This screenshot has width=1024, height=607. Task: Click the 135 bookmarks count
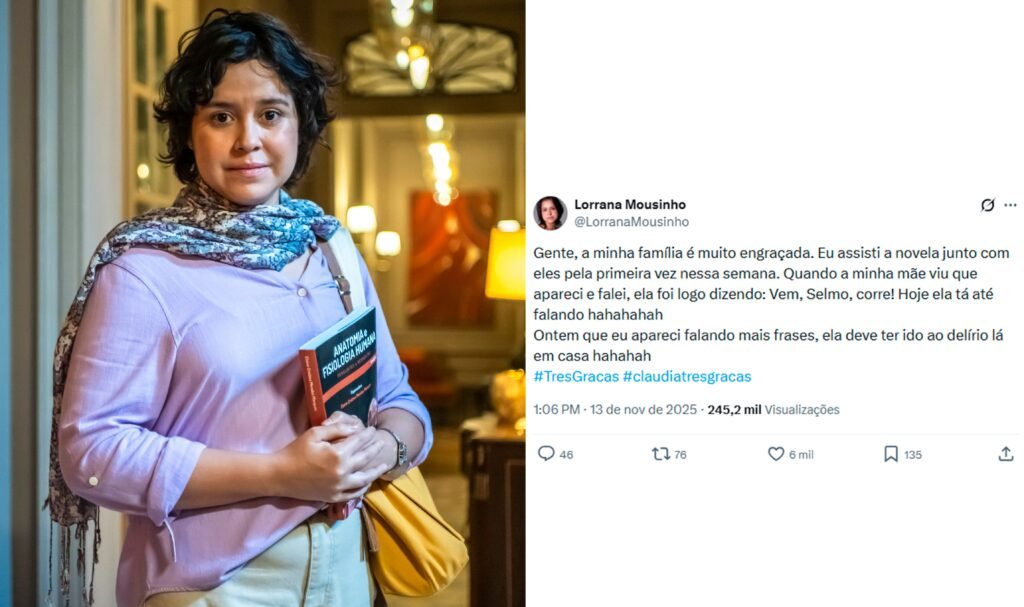[913, 455]
